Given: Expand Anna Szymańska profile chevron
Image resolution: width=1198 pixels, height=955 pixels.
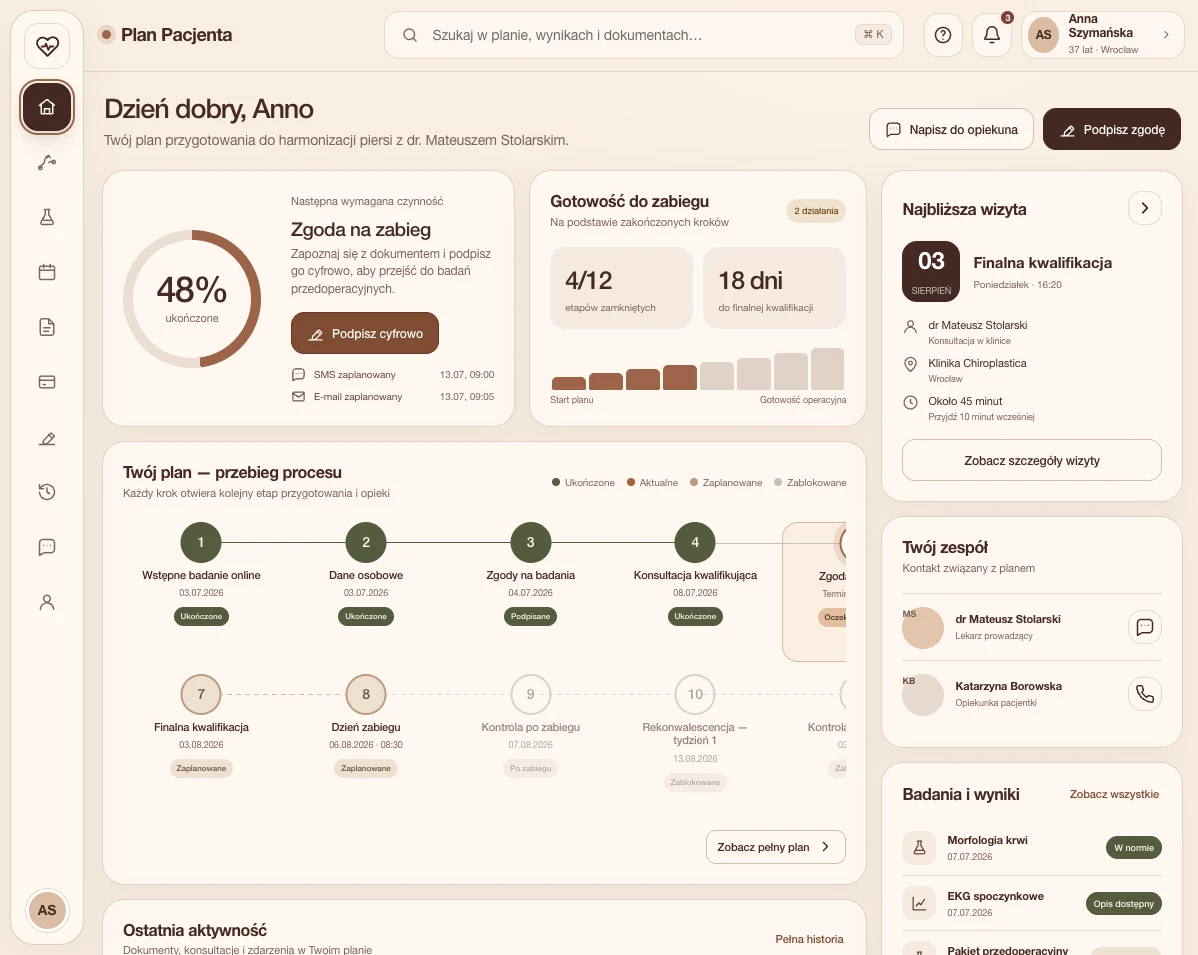Looking at the screenshot, I should (1166, 34).
